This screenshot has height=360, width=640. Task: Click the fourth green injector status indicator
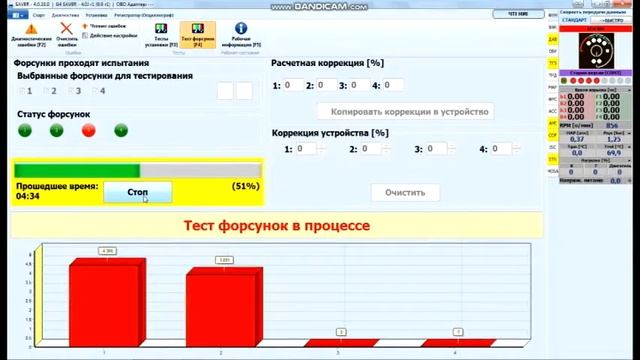click(x=121, y=131)
